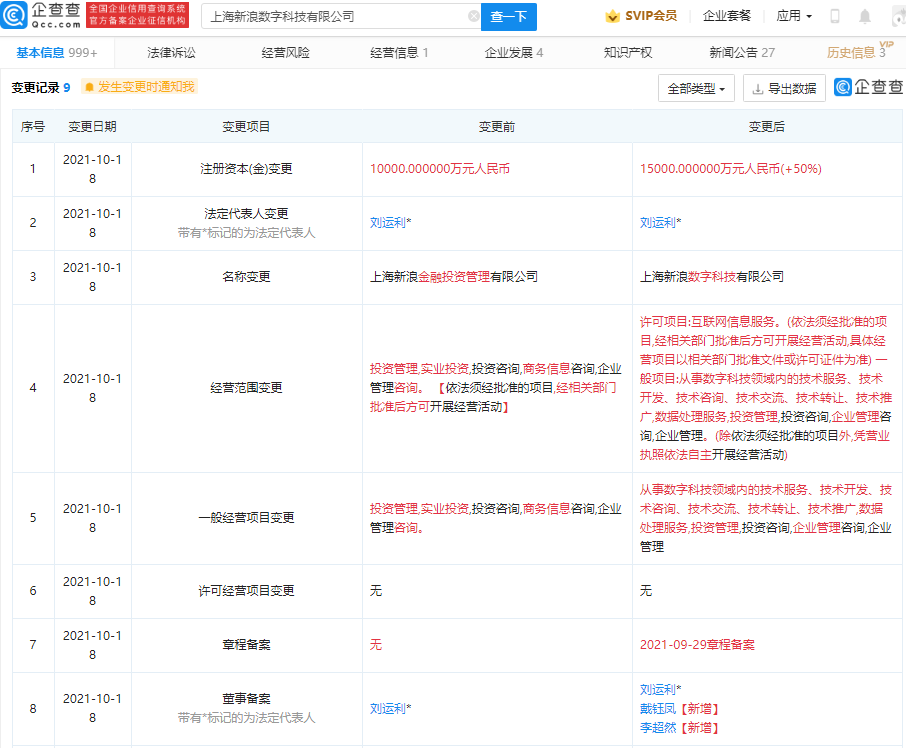Click the 企查查 watermark logo beside export

867,88
